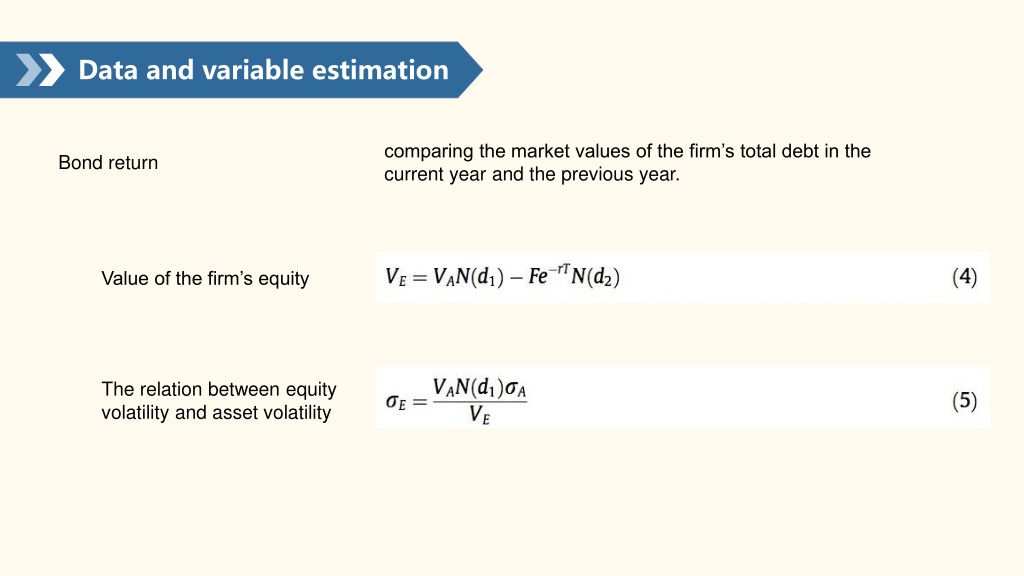Click the double chevron arrow icon

tap(40, 70)
